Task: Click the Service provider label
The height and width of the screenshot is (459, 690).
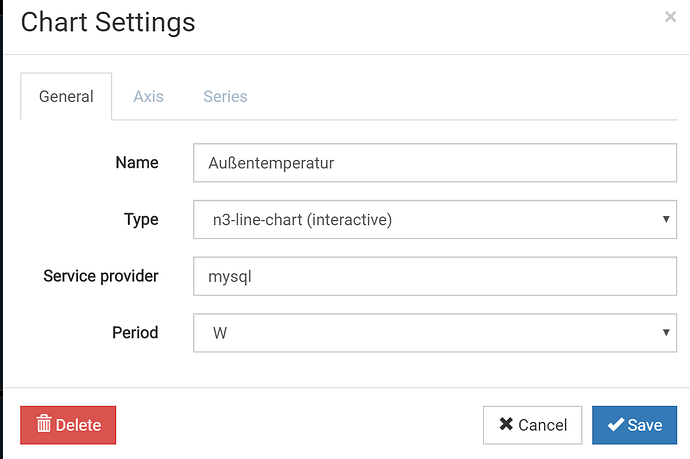Action: tap(101, 275)
